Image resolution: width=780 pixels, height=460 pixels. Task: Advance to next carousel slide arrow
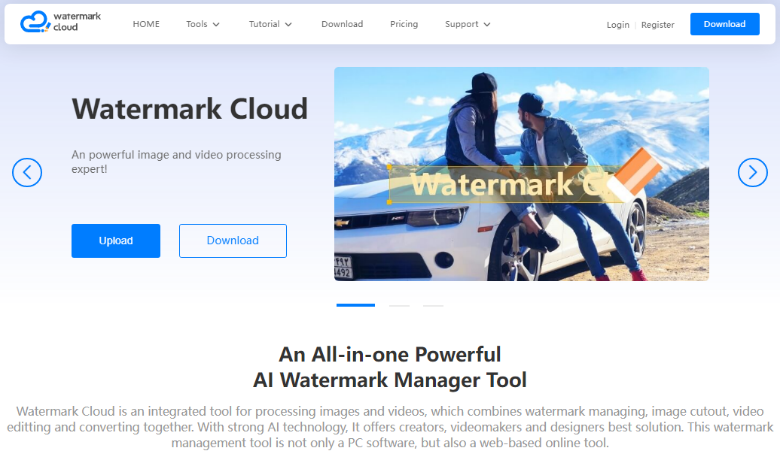(752, 173)
